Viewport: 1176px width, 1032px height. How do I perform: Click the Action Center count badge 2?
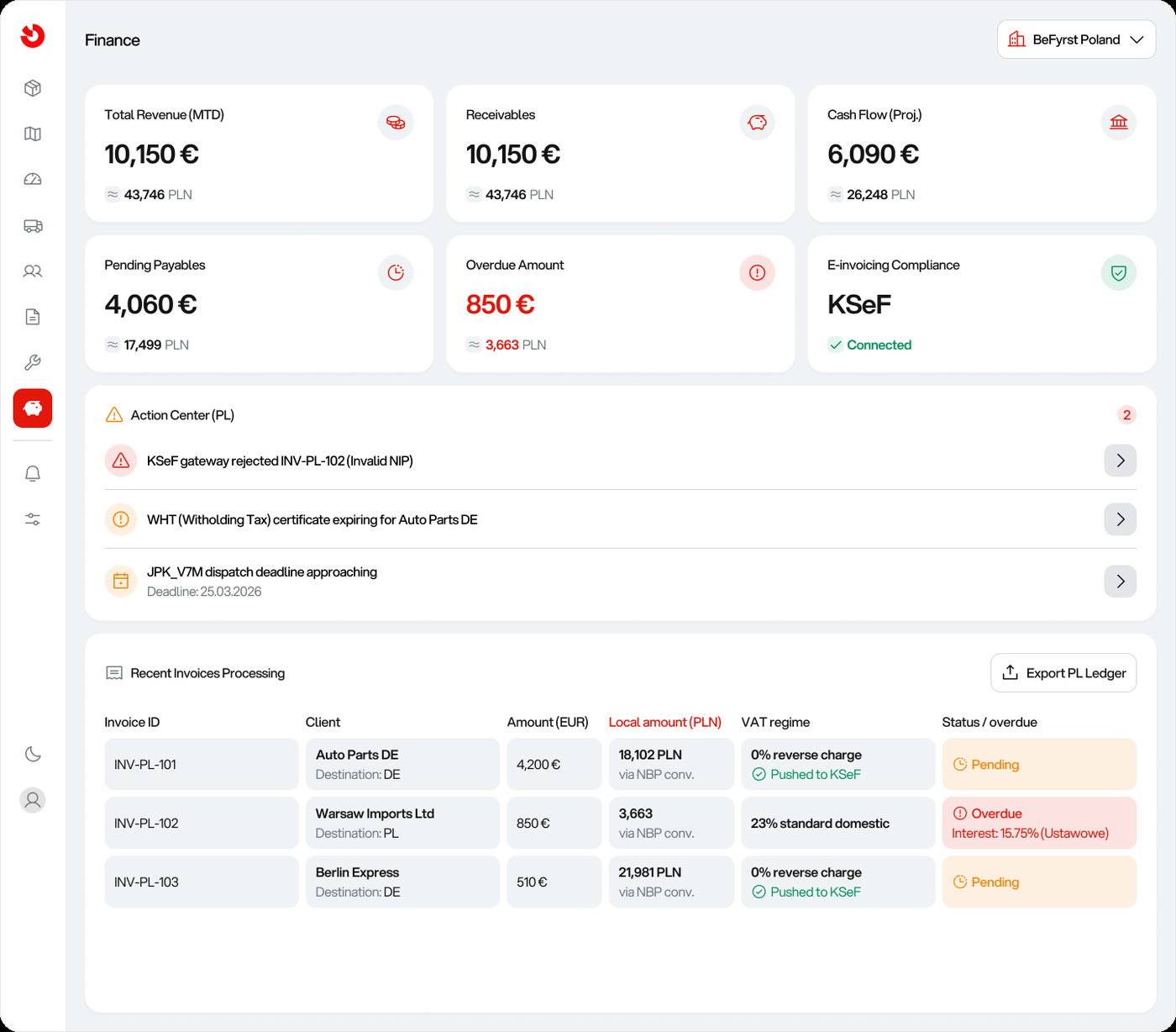(1126, 415)
